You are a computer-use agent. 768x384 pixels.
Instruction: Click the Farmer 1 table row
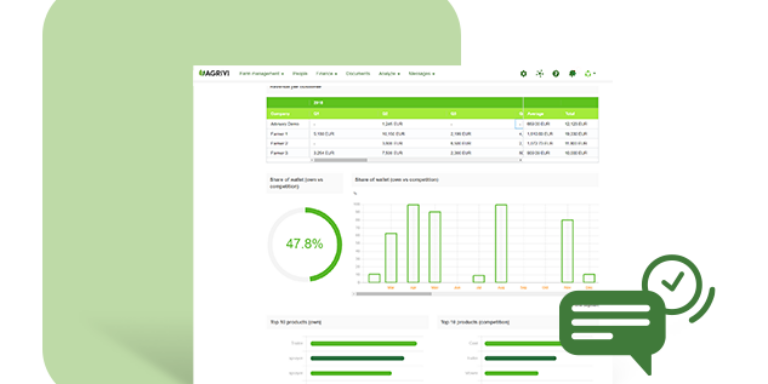pyautogui.click(x=432, y=134)
